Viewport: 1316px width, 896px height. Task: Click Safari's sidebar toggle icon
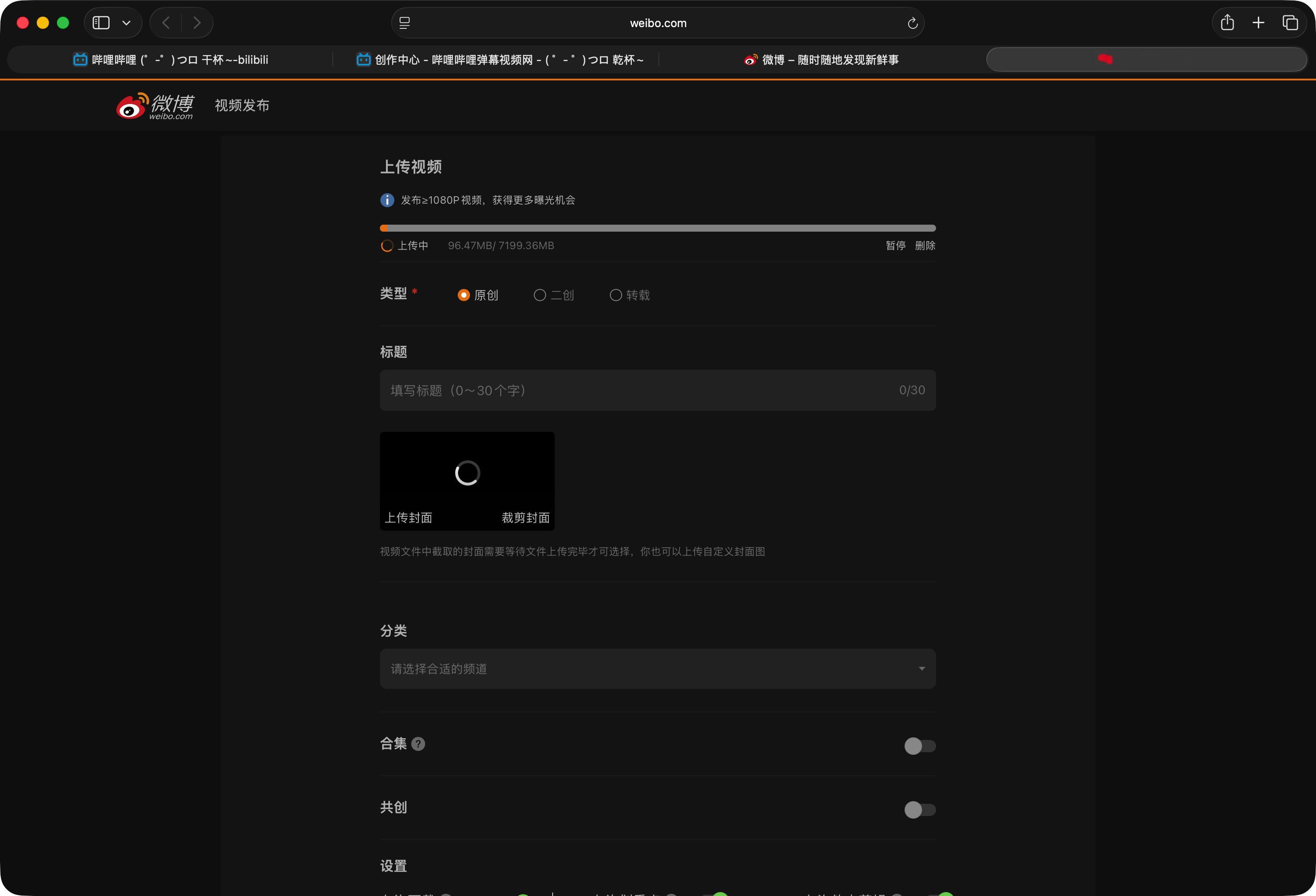[x=101, y=23]
